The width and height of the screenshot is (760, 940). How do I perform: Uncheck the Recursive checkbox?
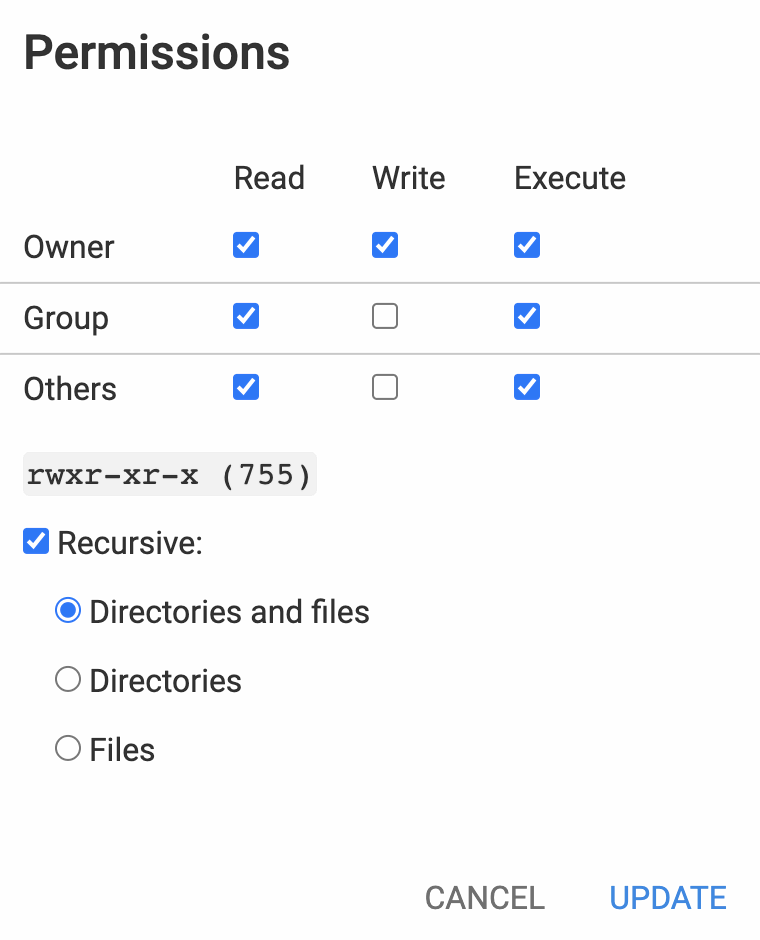click(x=36, y=543)
